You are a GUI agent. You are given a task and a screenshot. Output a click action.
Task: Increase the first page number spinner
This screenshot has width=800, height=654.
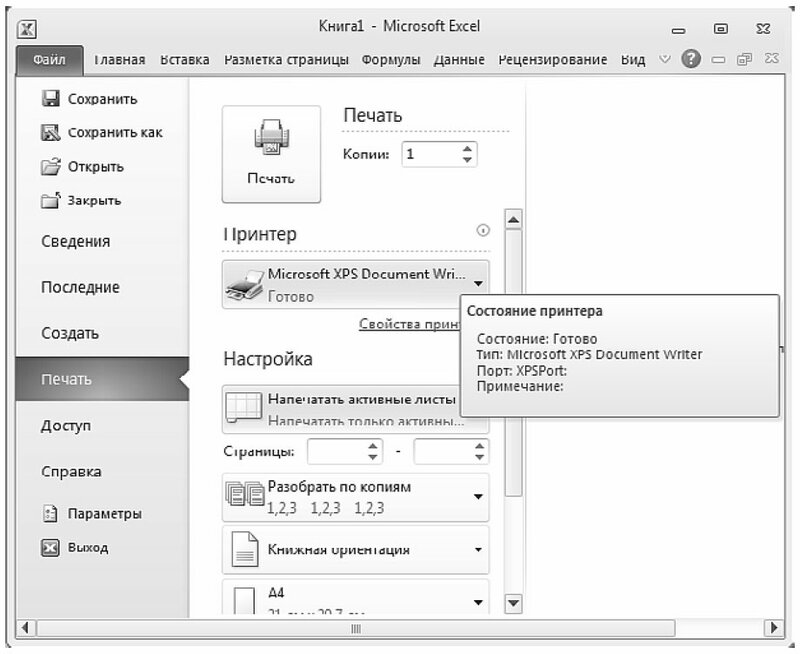coord(373,446)
